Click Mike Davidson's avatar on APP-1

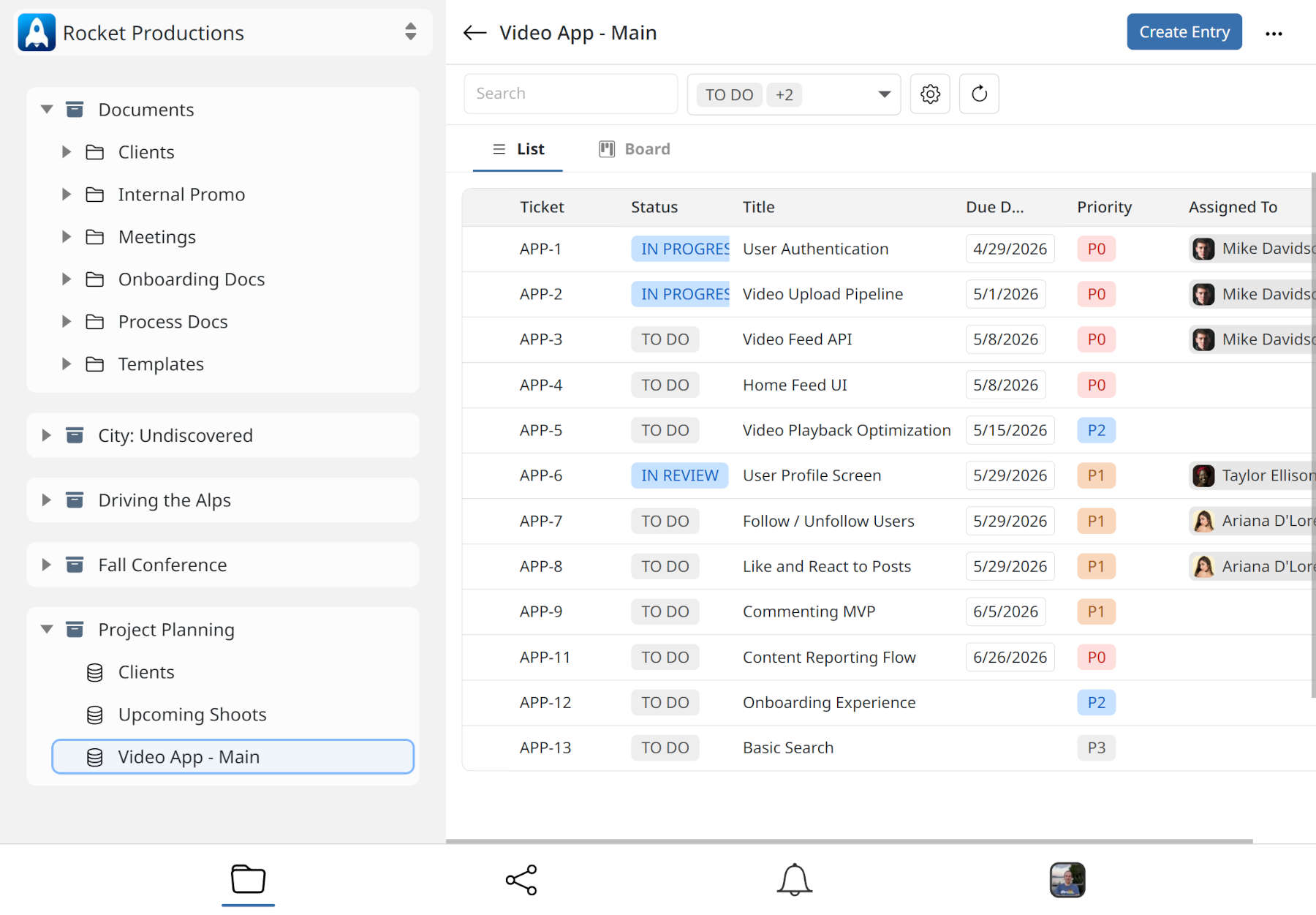pos(1203,249)
